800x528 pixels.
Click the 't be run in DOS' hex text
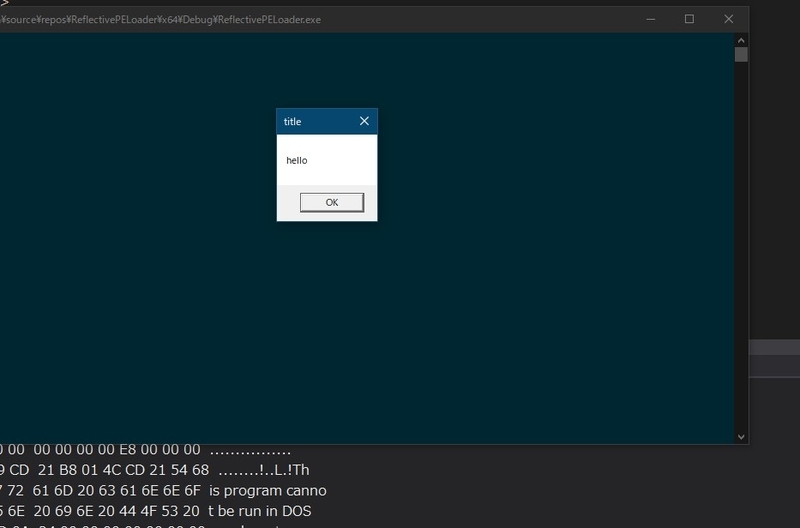pos(260,511)
